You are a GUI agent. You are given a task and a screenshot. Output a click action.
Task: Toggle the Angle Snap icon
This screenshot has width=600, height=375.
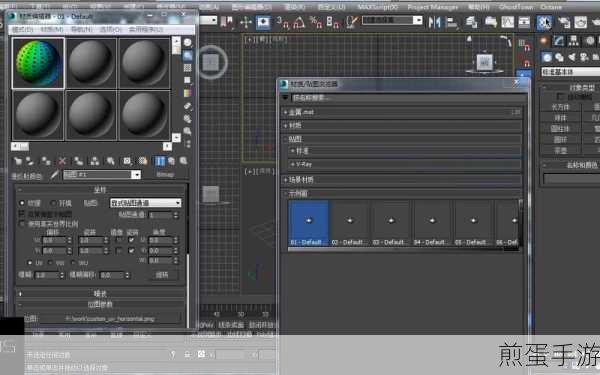(x=298, y=23)
